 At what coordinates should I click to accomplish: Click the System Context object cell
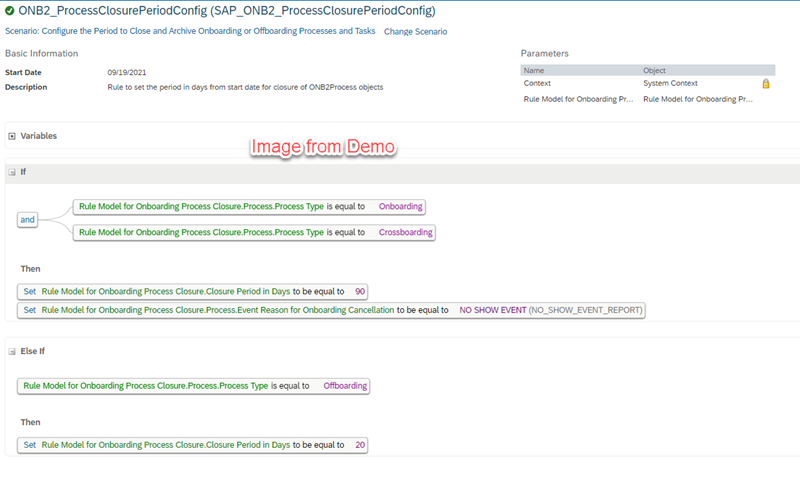tap(670, 83)
